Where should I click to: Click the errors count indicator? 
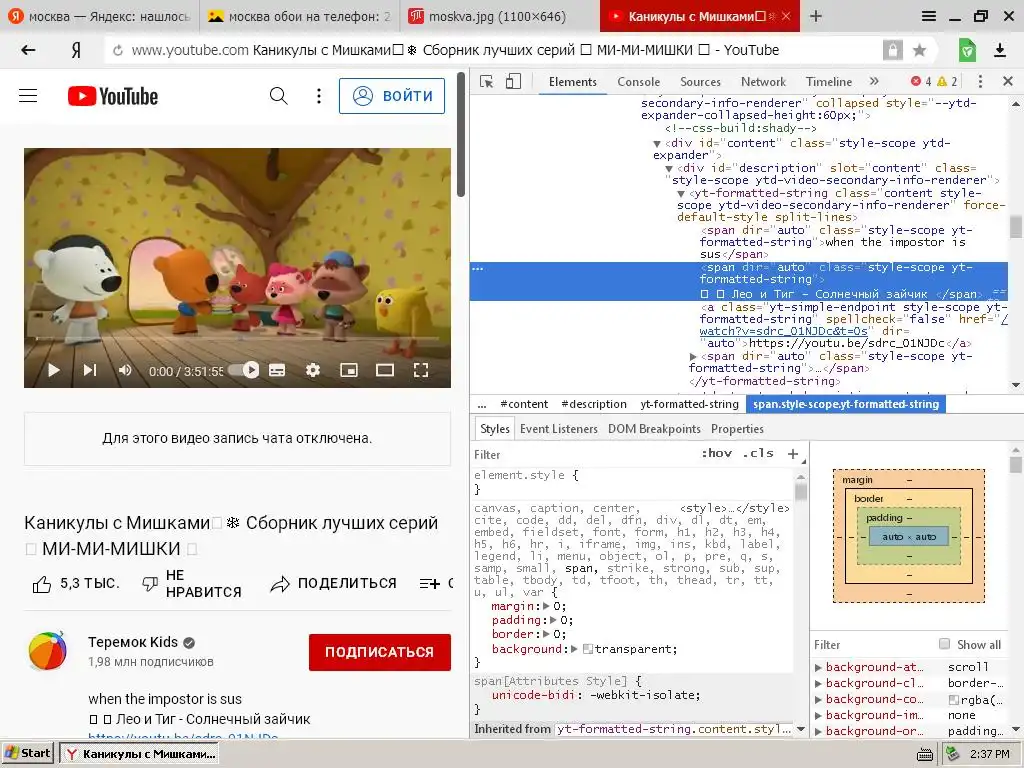(x=921, y=82)
